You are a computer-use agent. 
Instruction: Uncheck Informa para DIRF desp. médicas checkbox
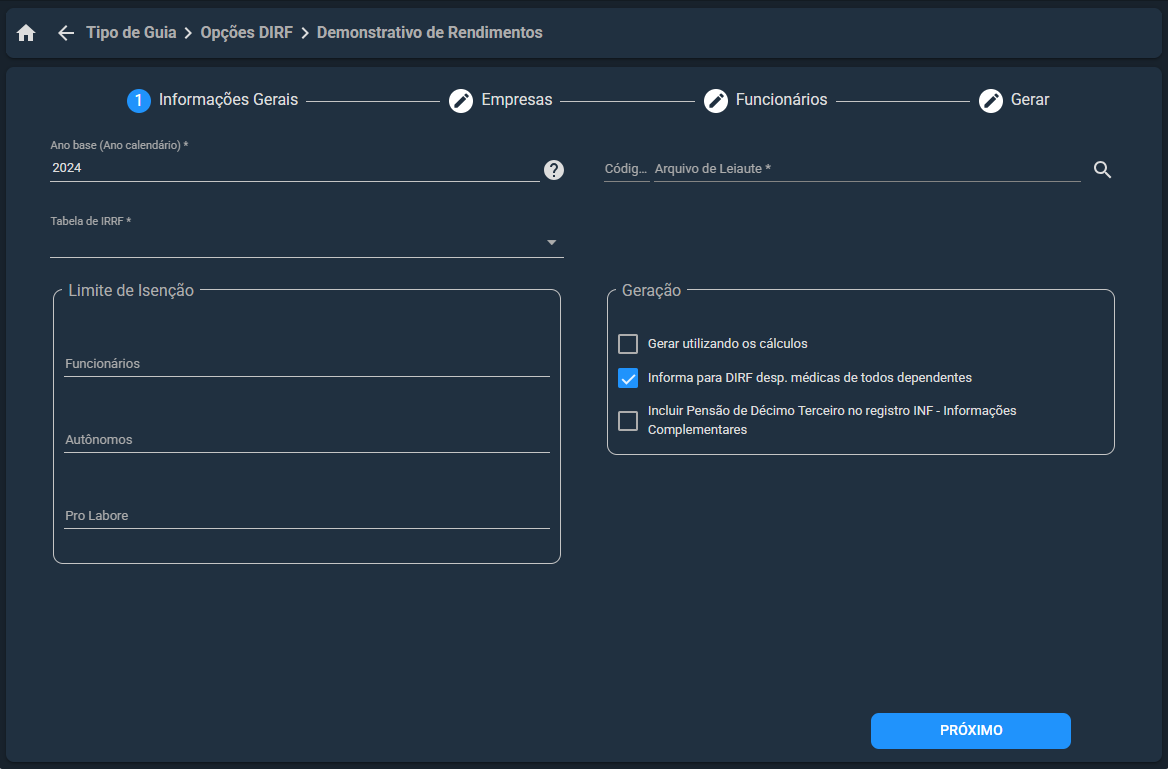point(628,378)
